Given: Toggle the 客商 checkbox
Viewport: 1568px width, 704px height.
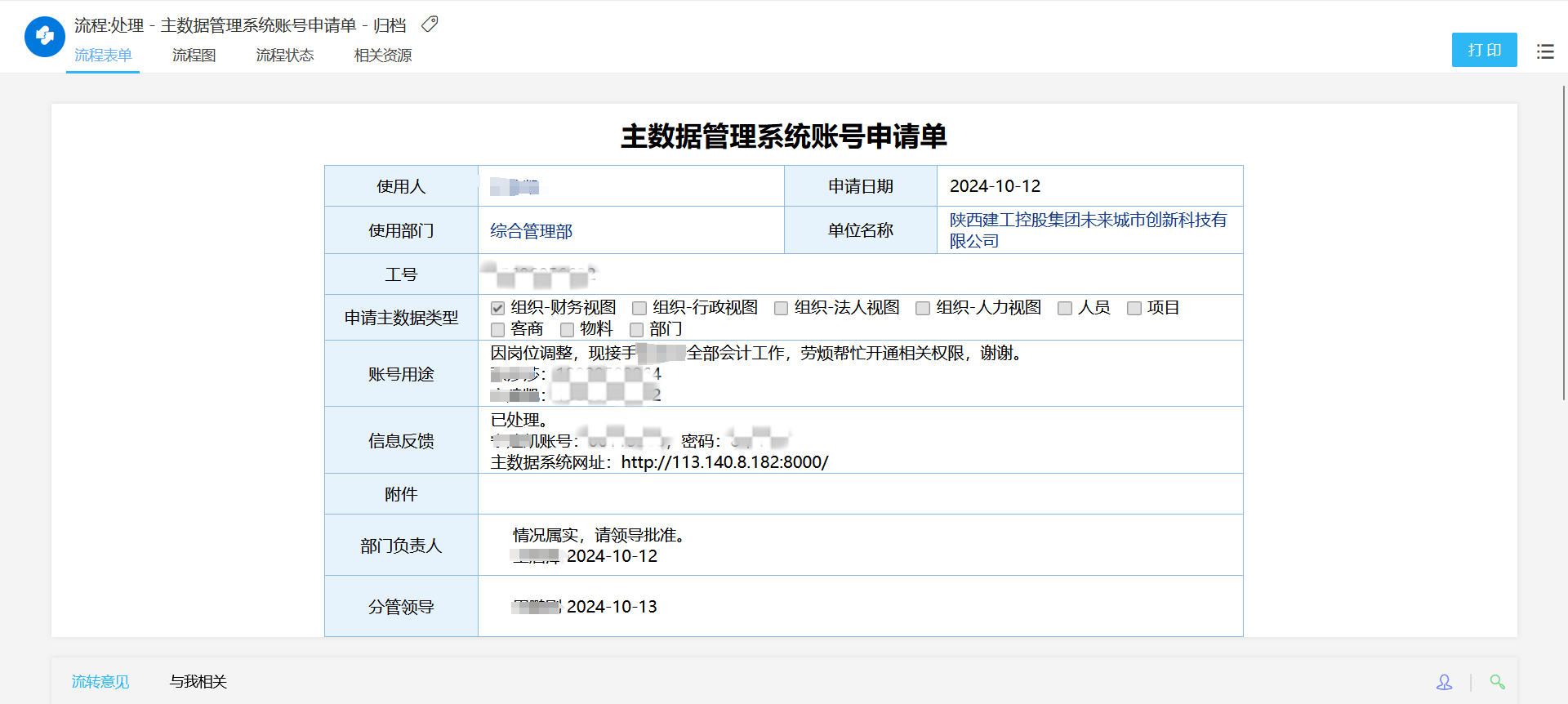Looking at the screenshot, I should [497, 330].
